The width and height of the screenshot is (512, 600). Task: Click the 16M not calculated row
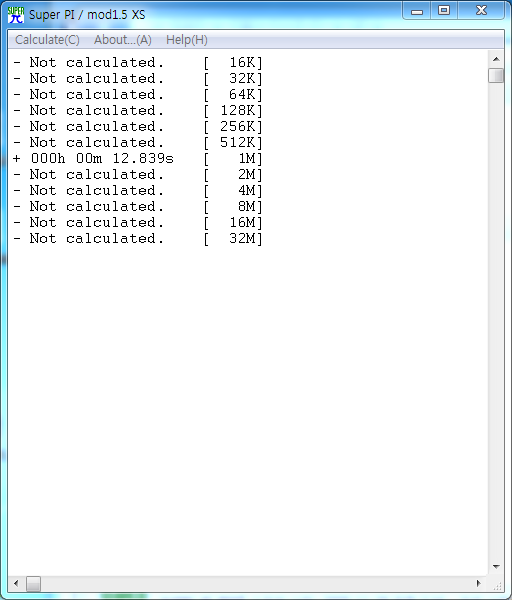138,222
